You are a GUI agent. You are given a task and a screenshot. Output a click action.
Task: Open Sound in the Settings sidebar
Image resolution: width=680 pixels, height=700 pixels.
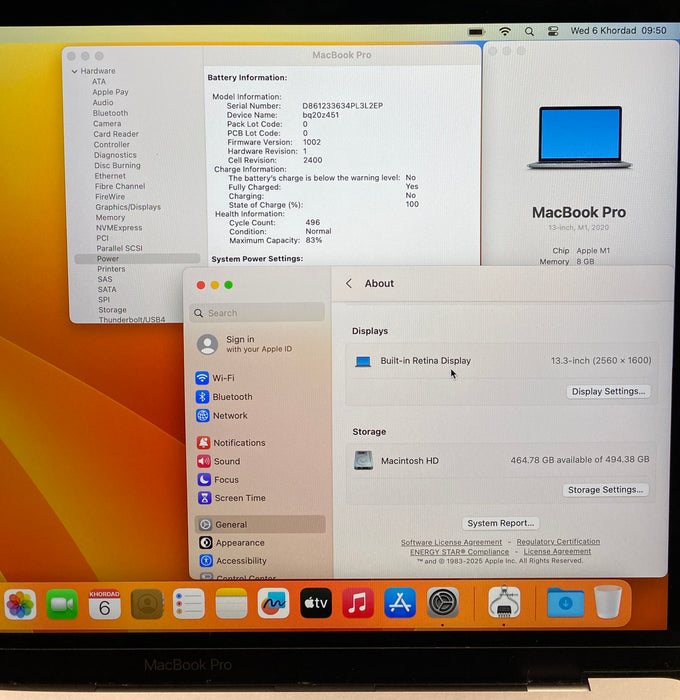[x=260, y=461]
